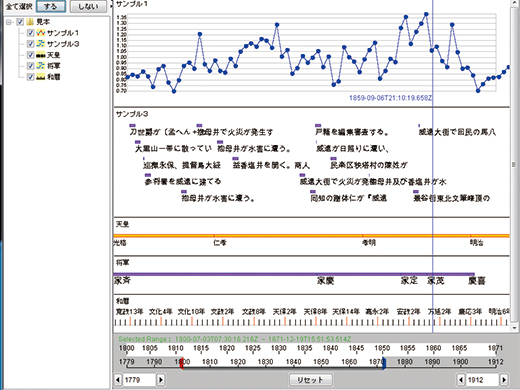Click the リセット reset button
Image resolution: width=520 pixels, height=390 pixels.
(x=310, y=380)
